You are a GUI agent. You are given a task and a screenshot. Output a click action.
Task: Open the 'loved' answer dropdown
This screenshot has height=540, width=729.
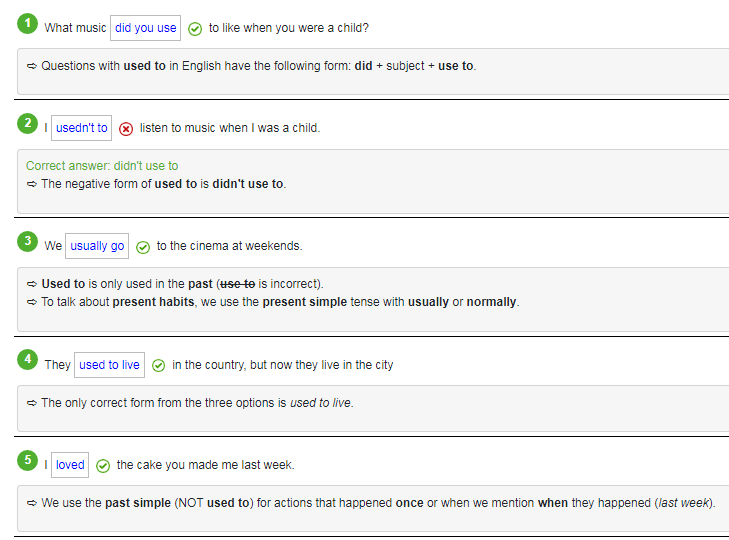pos(70,465)
